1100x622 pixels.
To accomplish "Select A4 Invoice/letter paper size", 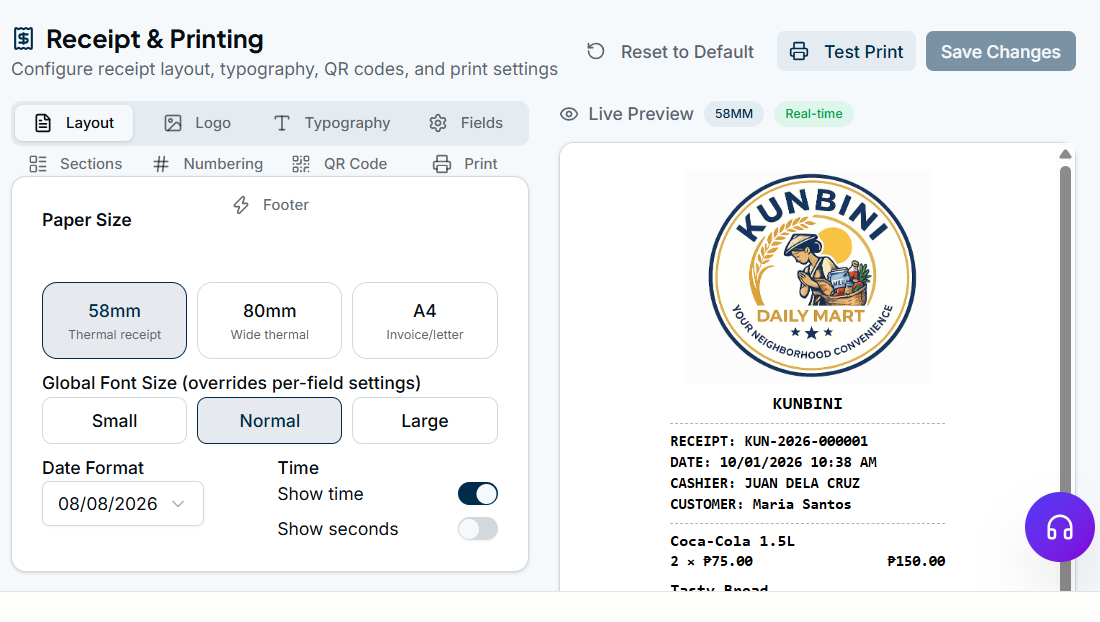I will click(x=424, y=320).
